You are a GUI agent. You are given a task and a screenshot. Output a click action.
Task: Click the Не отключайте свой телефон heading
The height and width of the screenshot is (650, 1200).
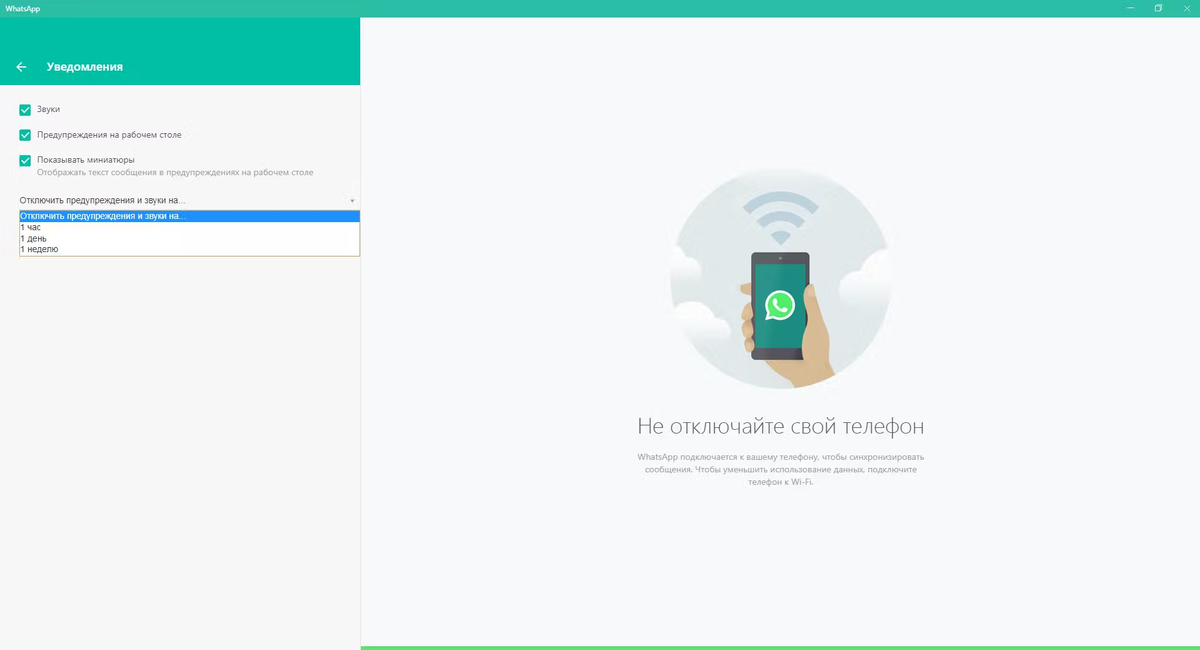coord(780,427)
